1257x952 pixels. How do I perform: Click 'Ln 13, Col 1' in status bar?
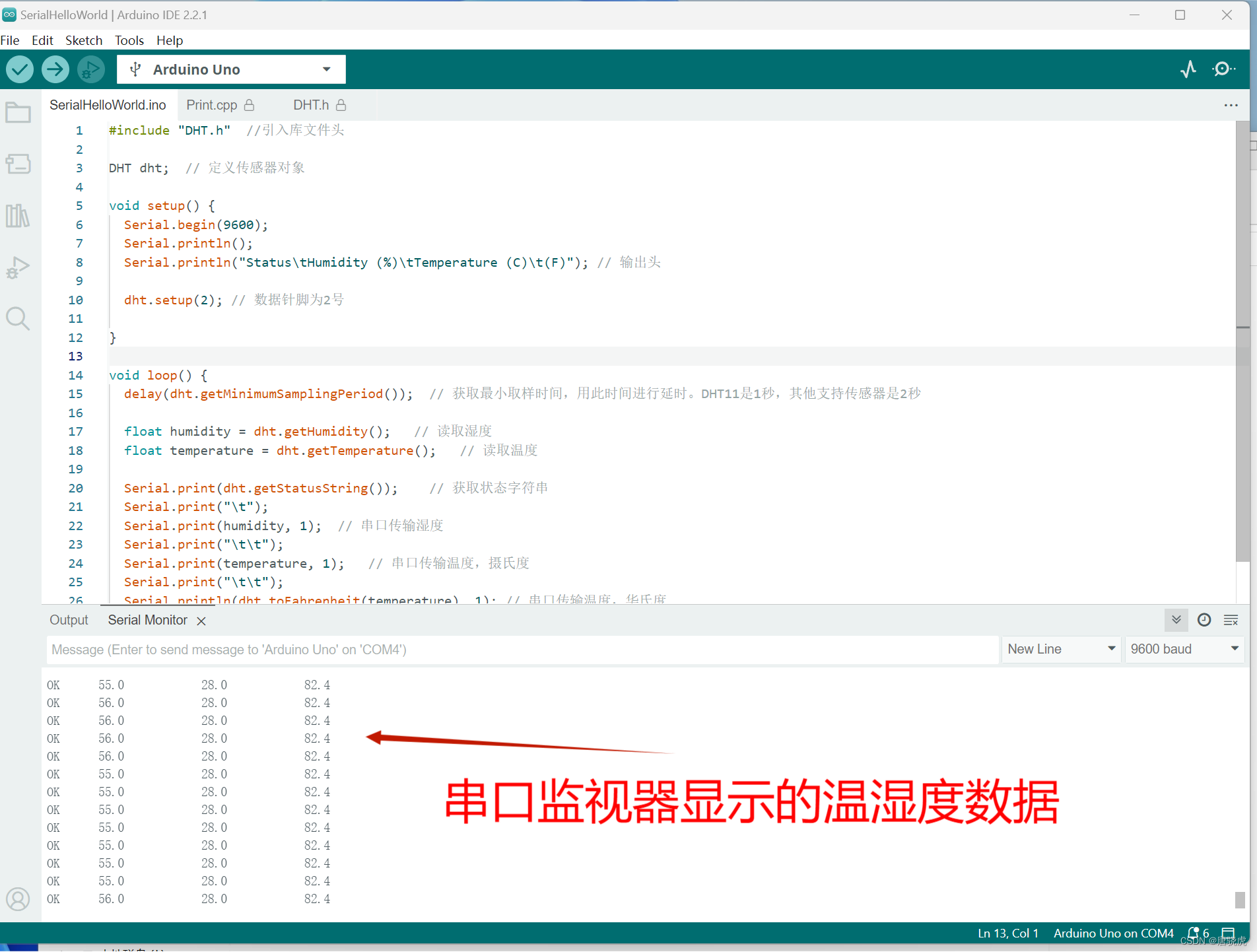1008,934
